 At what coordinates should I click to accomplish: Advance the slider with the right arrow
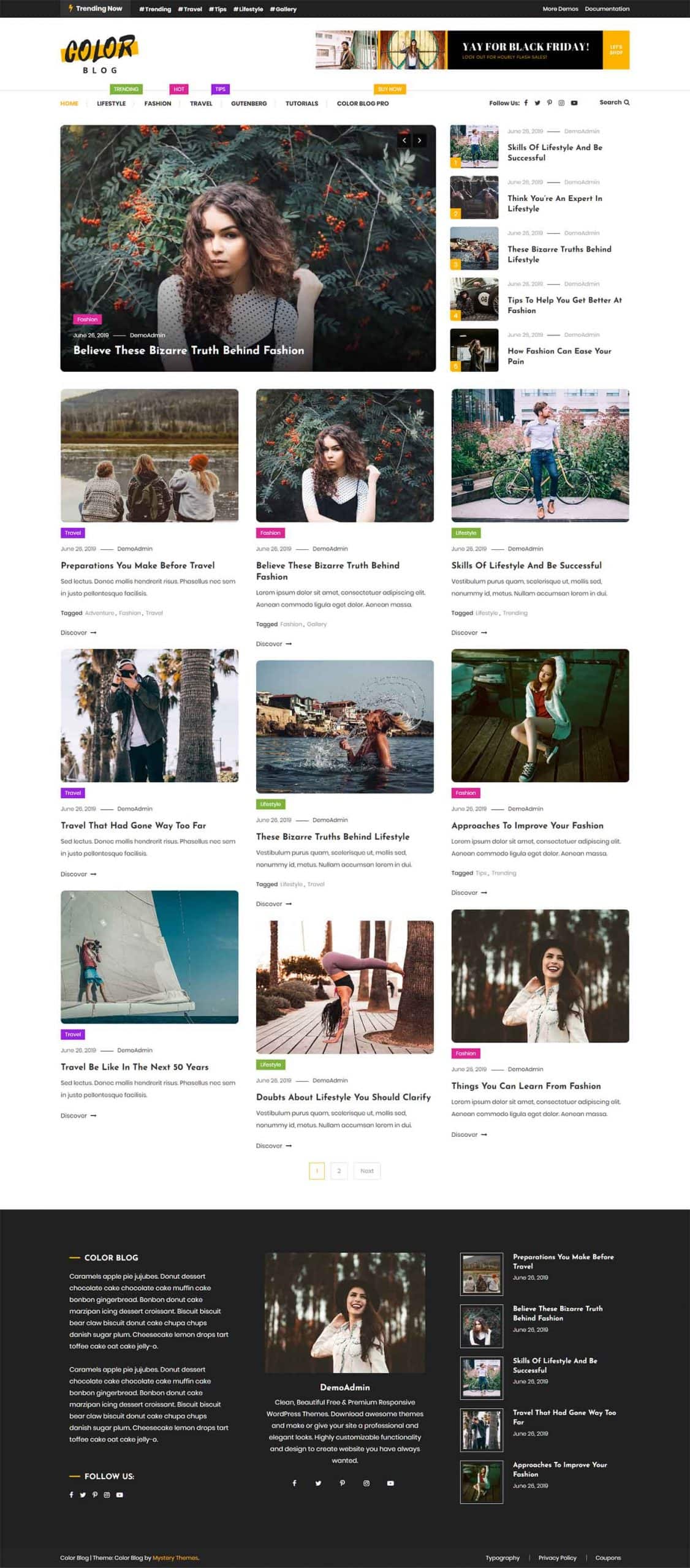coord(419,140)
